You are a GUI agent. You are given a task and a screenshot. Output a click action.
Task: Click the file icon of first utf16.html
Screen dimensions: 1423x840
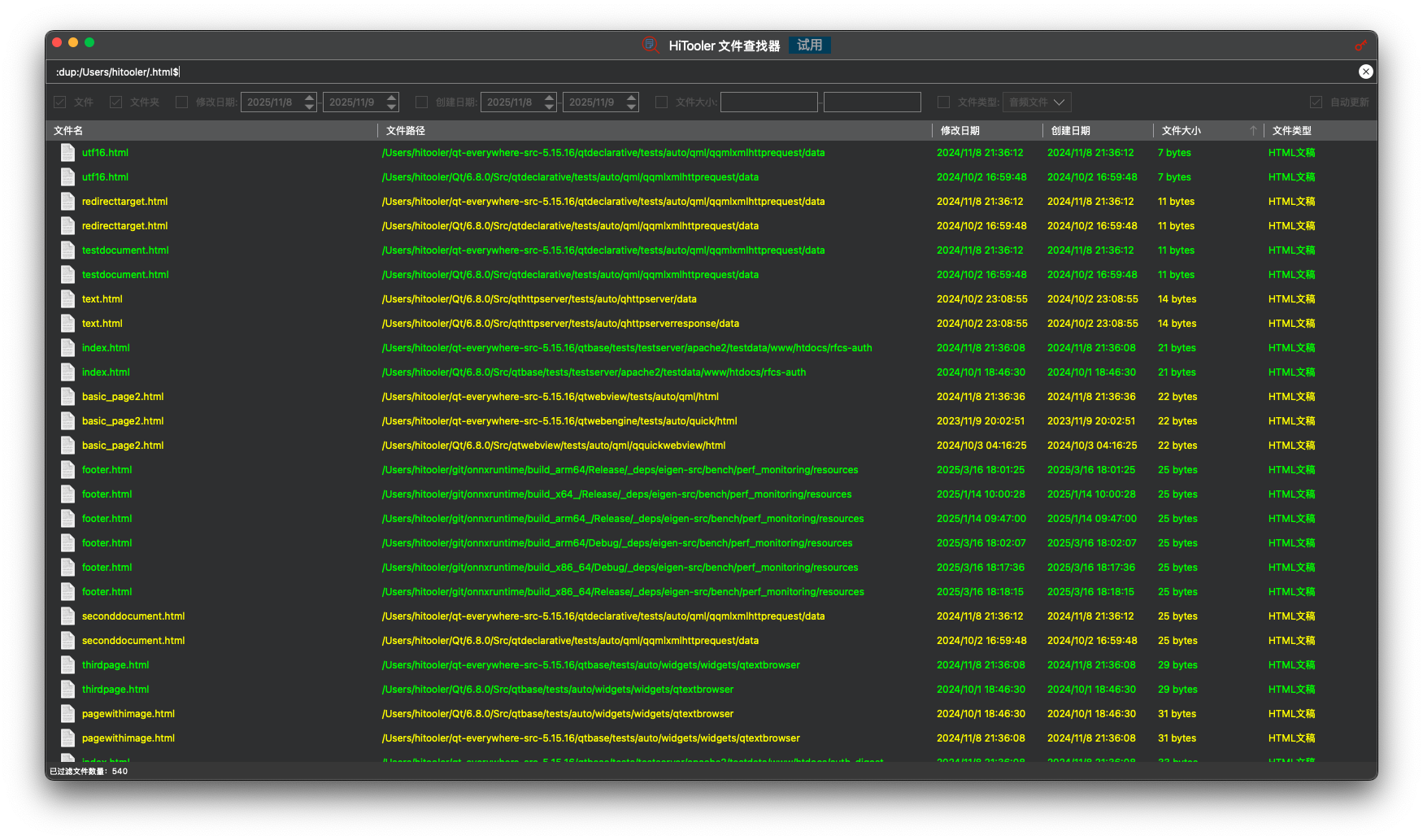click(x=67, y=153)
